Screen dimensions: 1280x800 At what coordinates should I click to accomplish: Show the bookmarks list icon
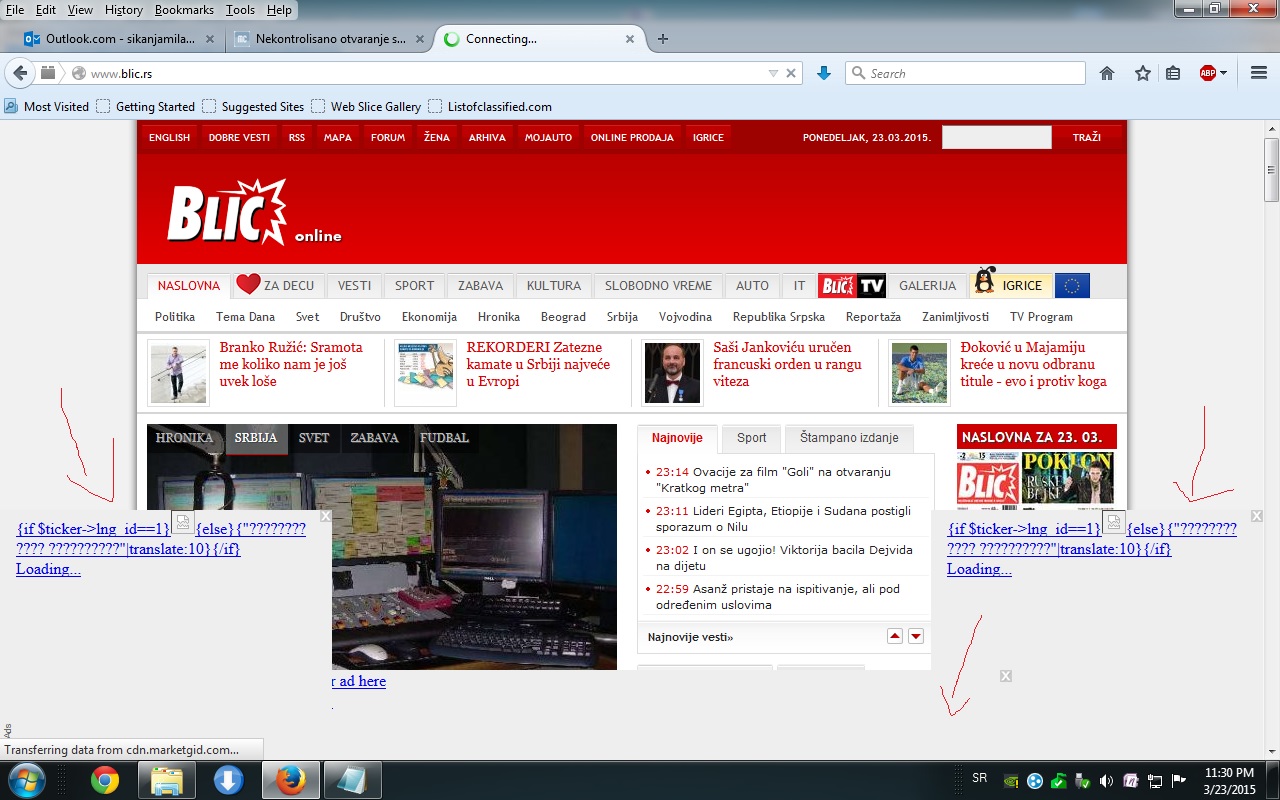(x=1174, y=73)
